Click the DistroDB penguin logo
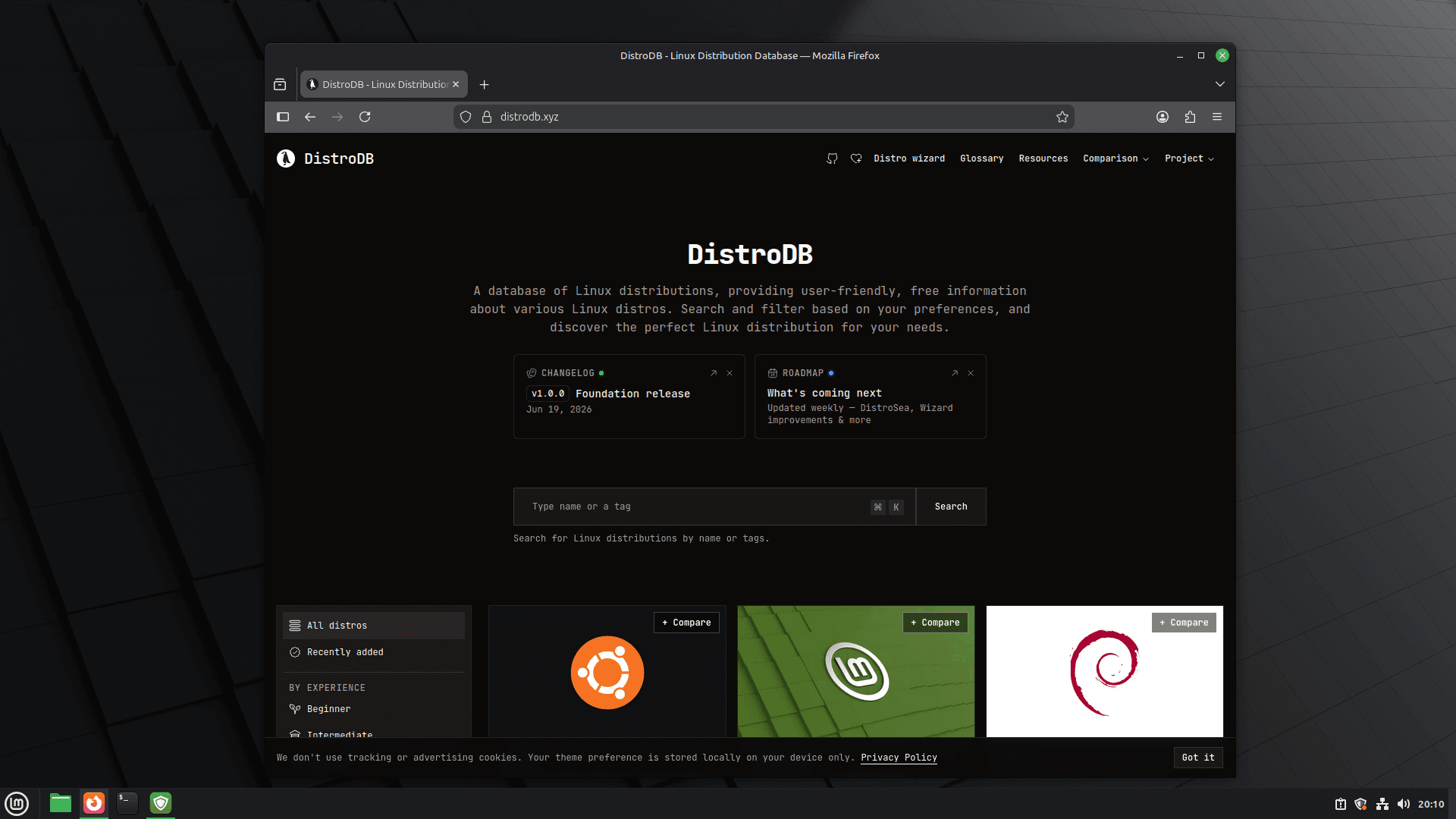This screenshot has height=819, width=1456. (x=286, y=158)
